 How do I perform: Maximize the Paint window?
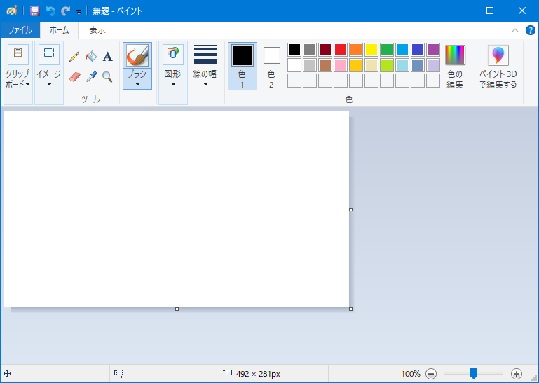pos(489,11)
